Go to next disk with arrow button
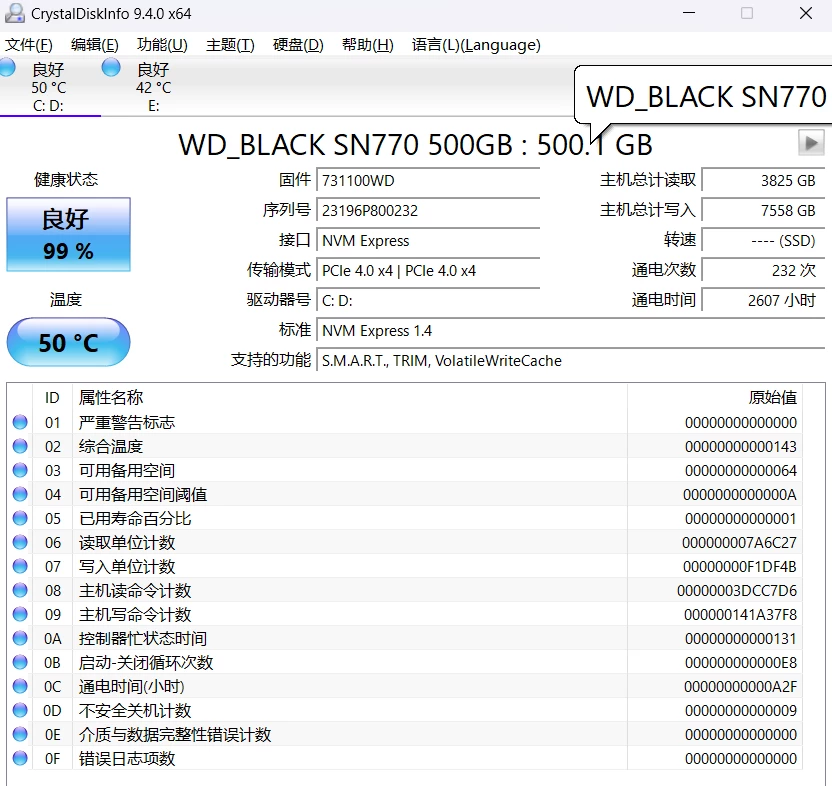 pyautogui.click(x=811, y=142)
